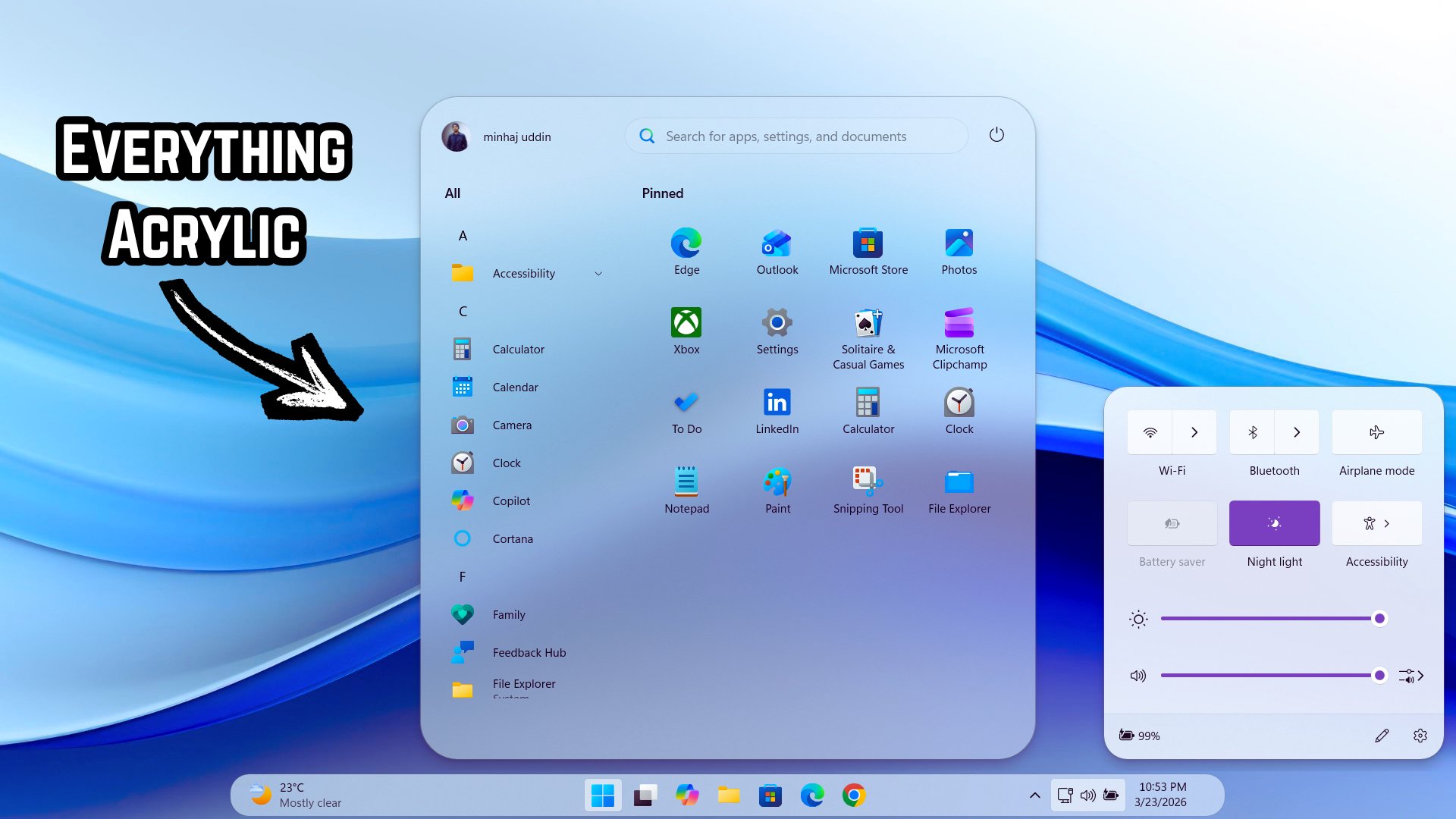Toggle Airplane mode on

click(1376, 432)
